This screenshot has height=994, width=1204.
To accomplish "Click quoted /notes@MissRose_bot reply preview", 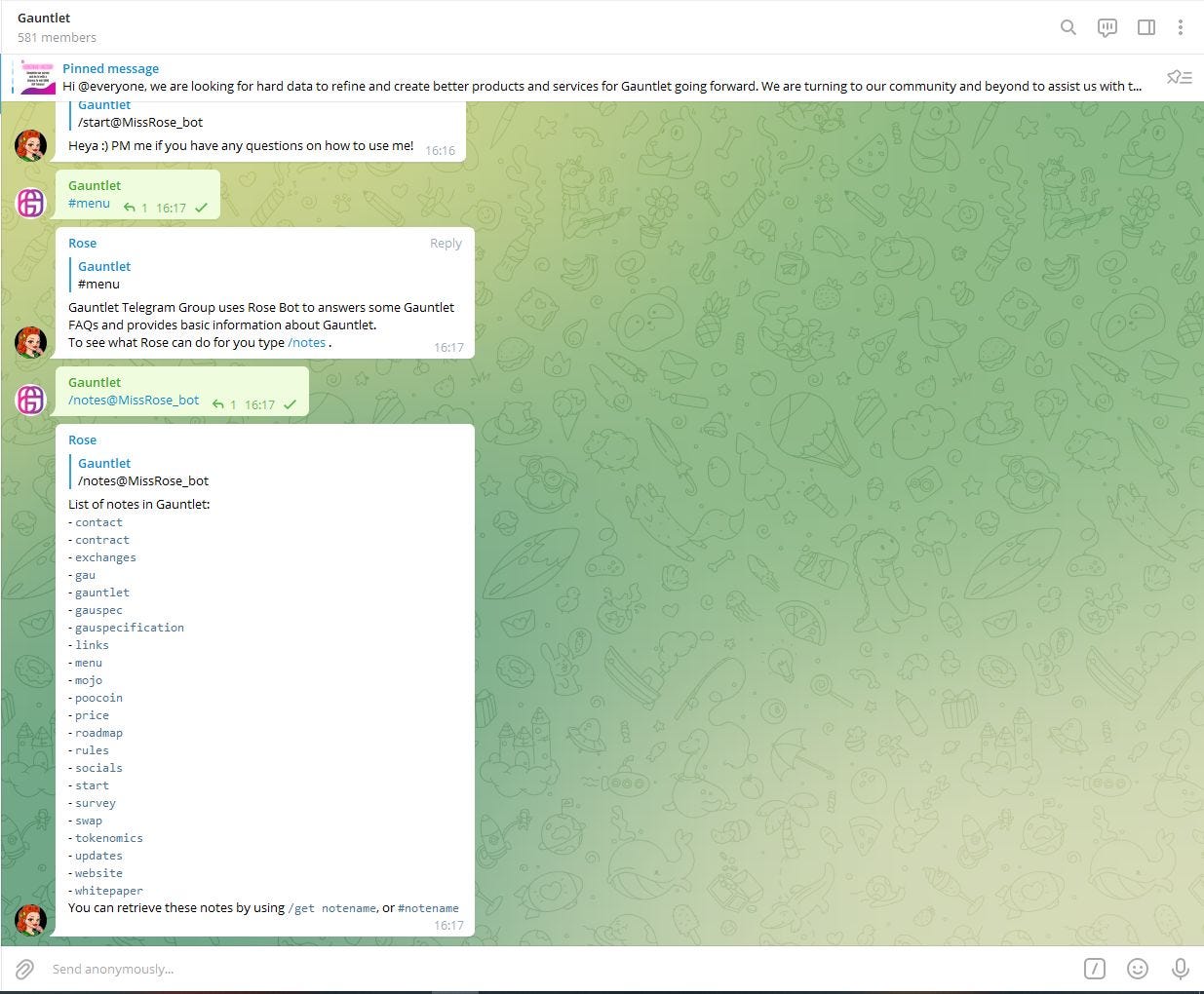I will 263,472.
